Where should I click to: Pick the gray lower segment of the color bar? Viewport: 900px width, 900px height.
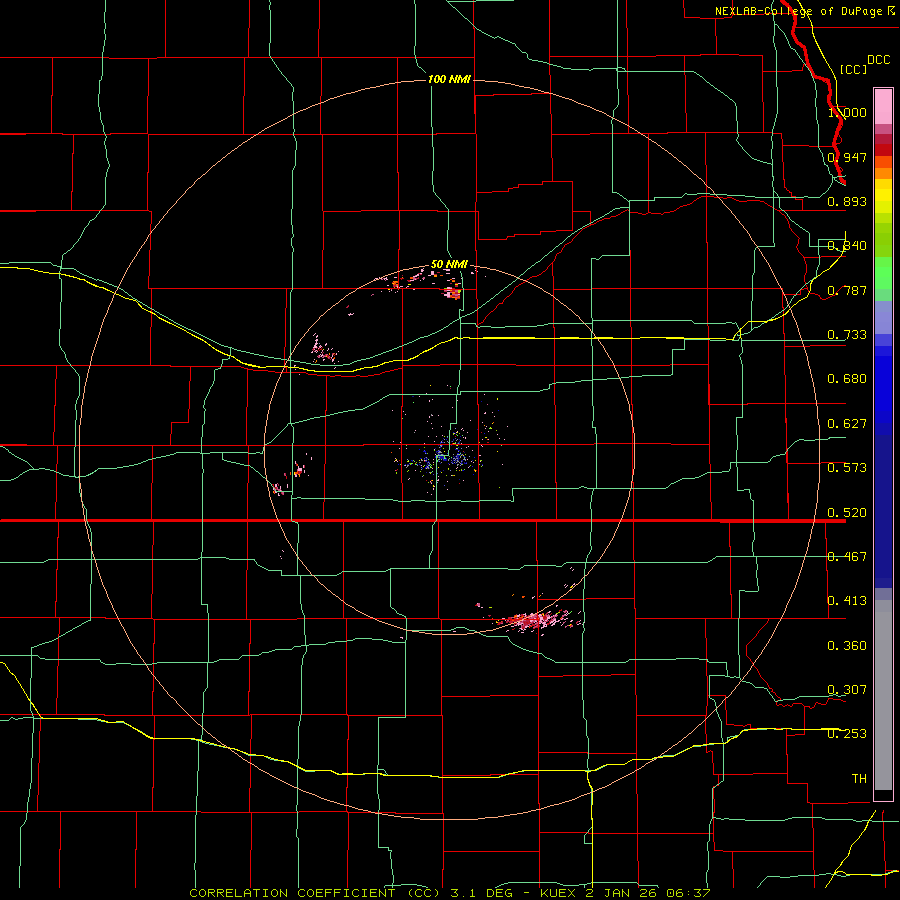883,695
